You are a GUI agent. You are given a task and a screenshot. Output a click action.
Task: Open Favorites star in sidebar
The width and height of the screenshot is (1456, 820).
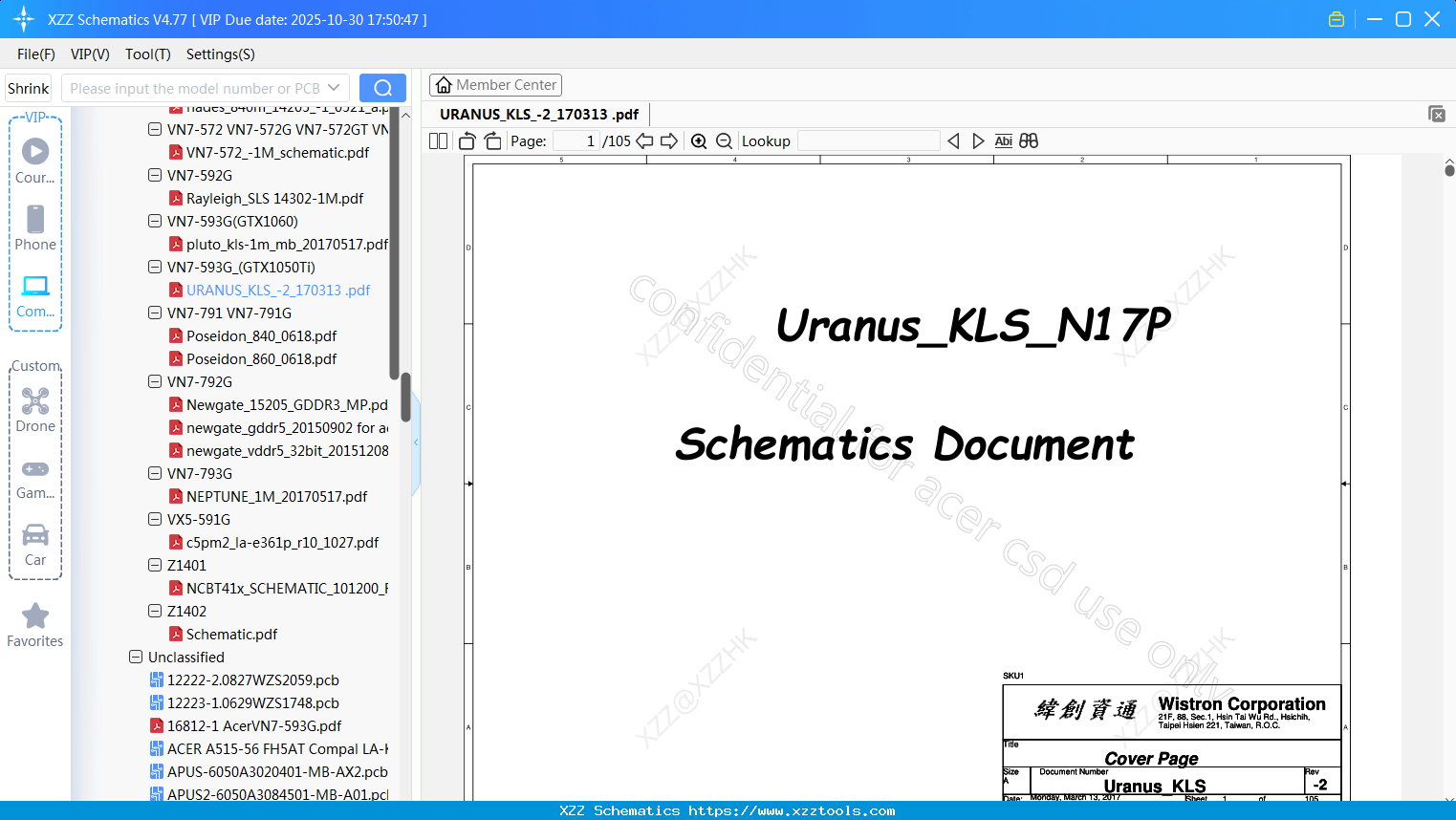[x=35, y=625]
